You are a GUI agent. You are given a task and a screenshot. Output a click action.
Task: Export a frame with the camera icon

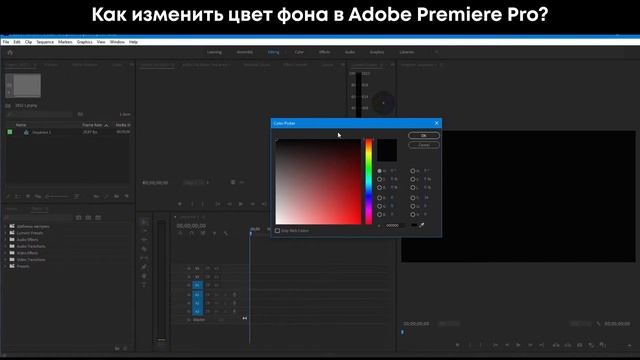[x=579, y=345]
